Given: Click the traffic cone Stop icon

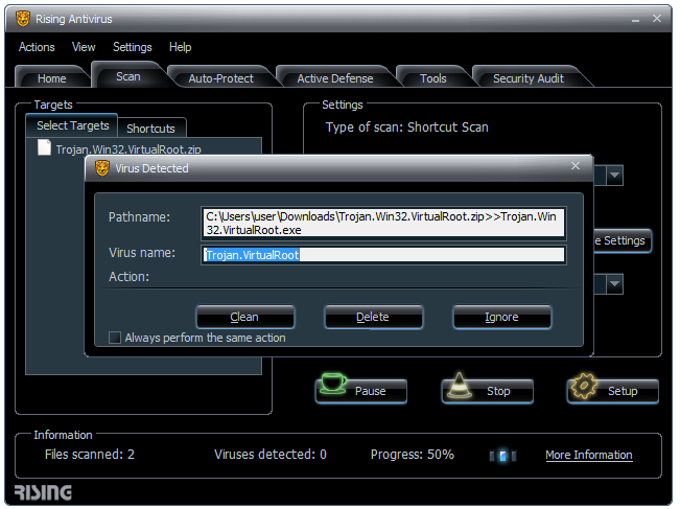Looking at the screenshot, I should click(459, 385).
